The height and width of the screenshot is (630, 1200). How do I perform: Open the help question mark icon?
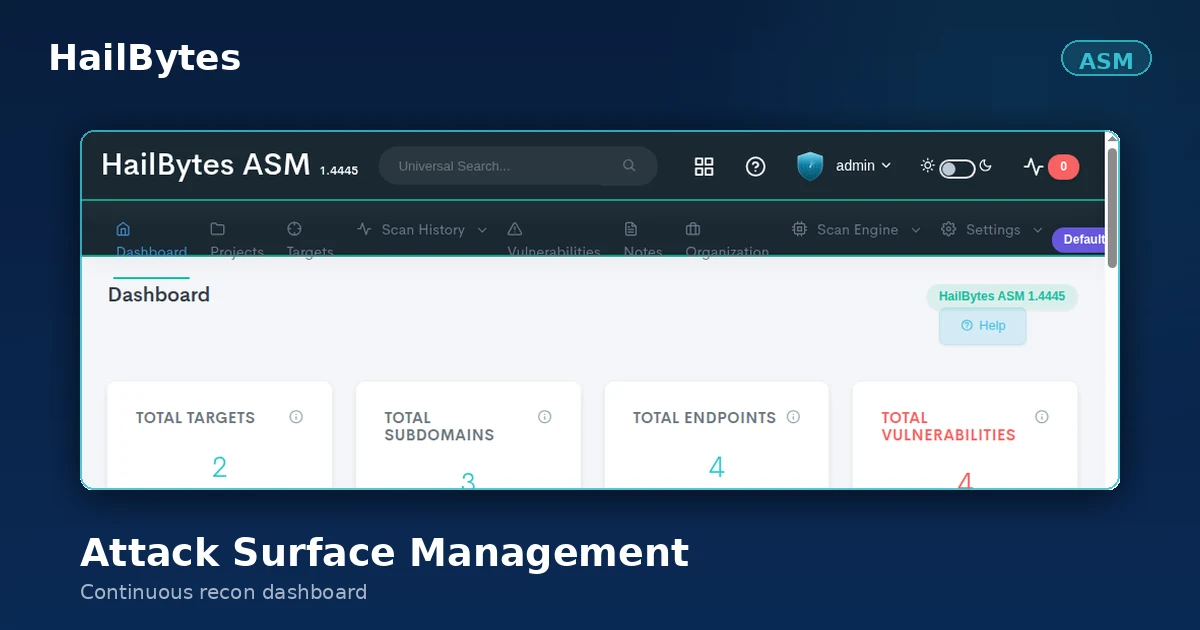click(756, 166)
